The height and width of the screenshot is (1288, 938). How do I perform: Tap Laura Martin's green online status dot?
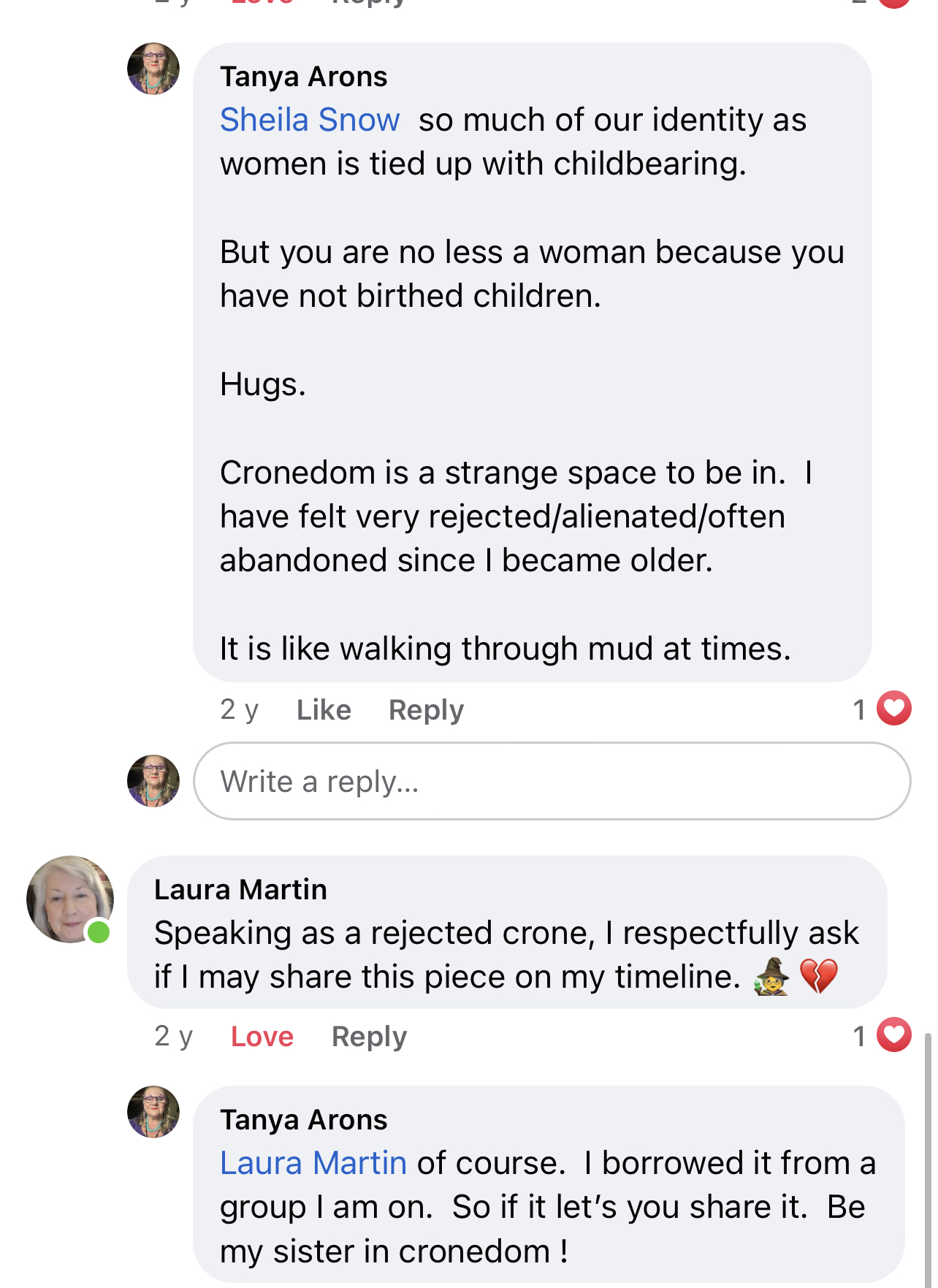[98, 932]
